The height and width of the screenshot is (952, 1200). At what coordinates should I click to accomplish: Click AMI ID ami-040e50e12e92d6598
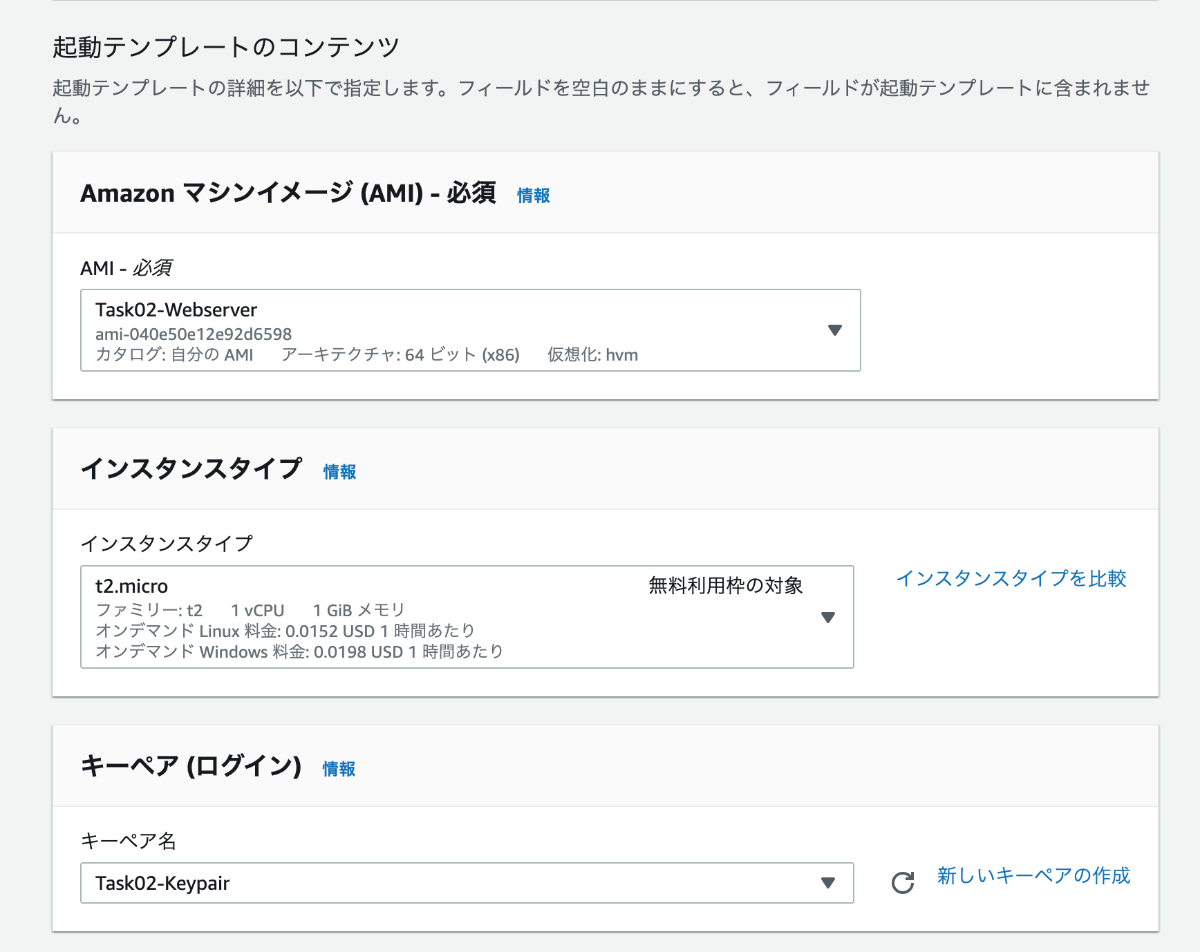coord(194,333)
